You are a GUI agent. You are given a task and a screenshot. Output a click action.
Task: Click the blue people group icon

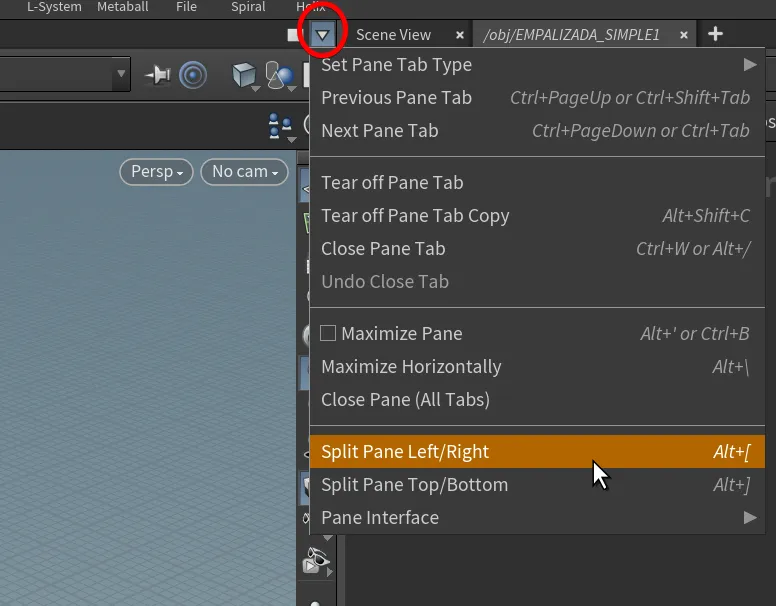(x=280, y=126)
